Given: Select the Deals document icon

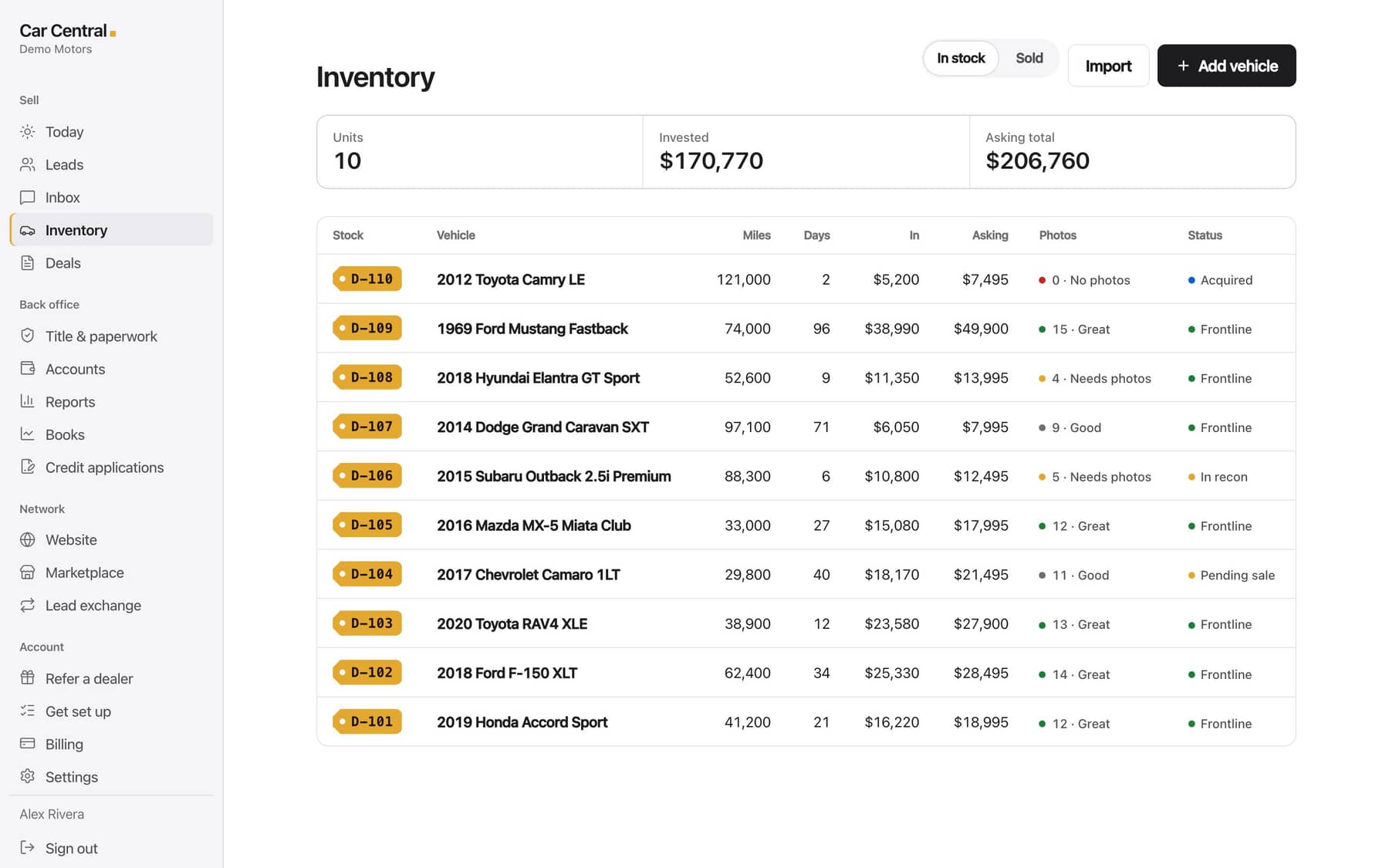Looking at the screenshot, I should click(x=28, y=263).
